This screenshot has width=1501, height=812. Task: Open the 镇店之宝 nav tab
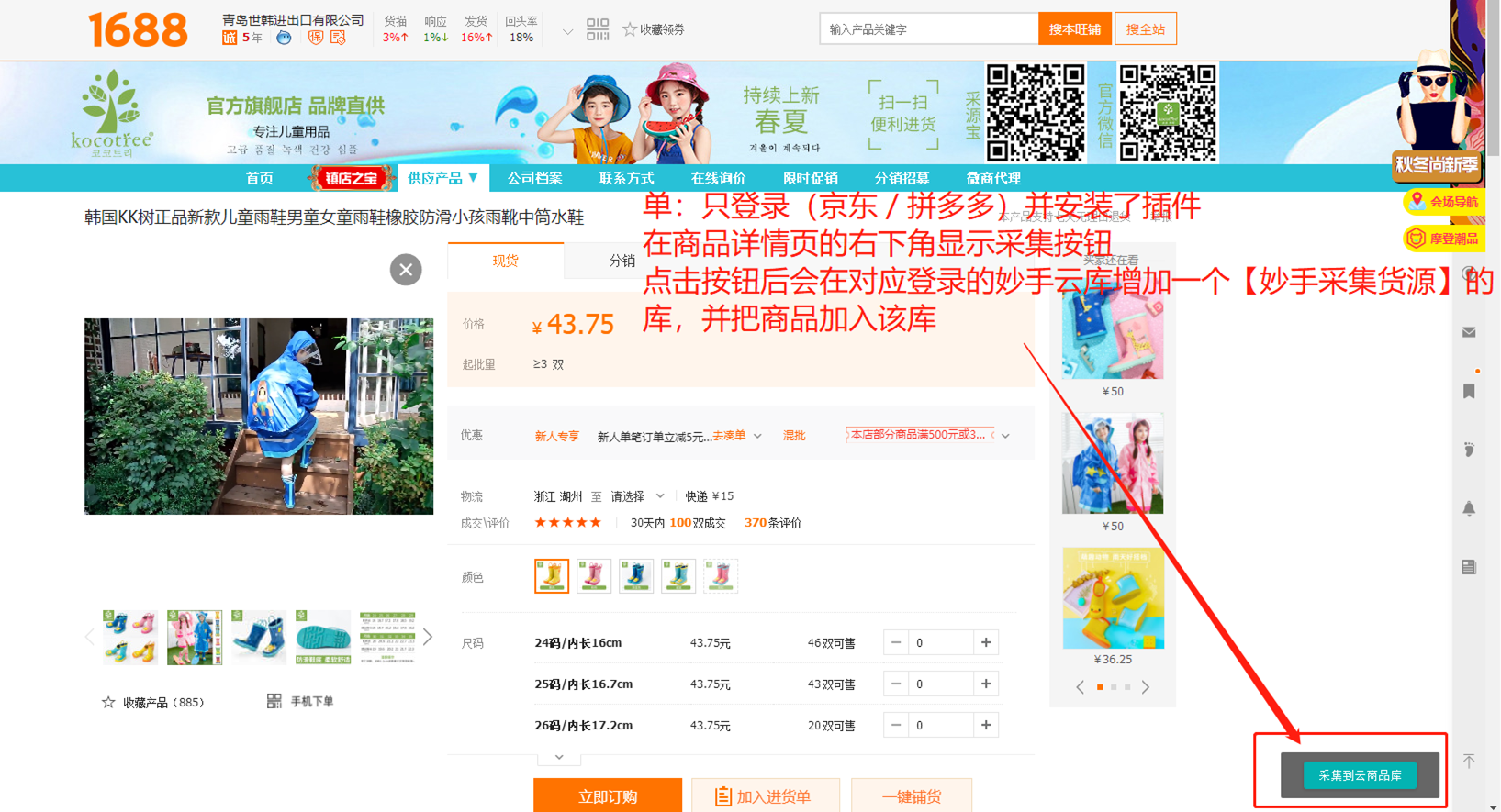(352, 178)
